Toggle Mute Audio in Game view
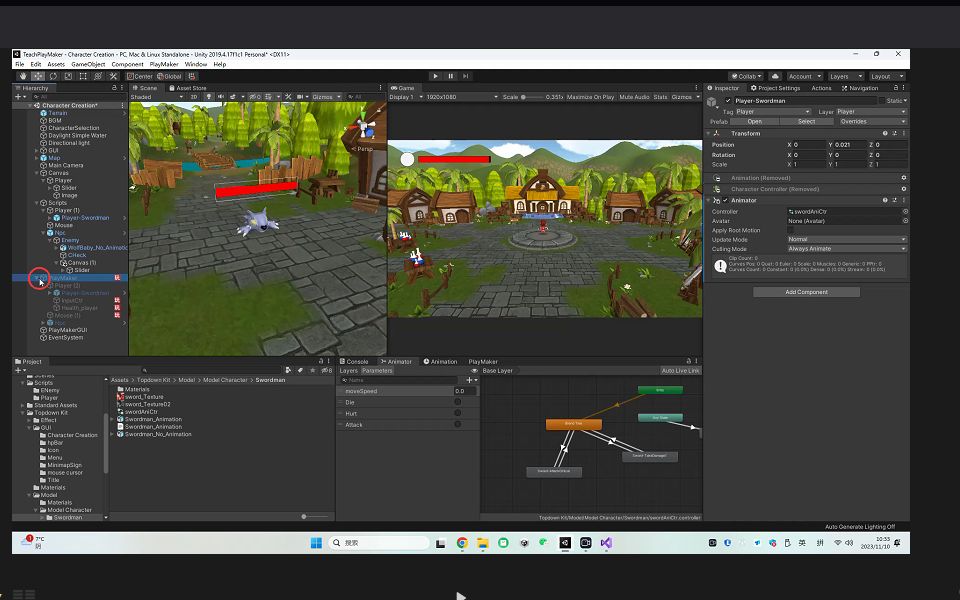 point(634,97)
